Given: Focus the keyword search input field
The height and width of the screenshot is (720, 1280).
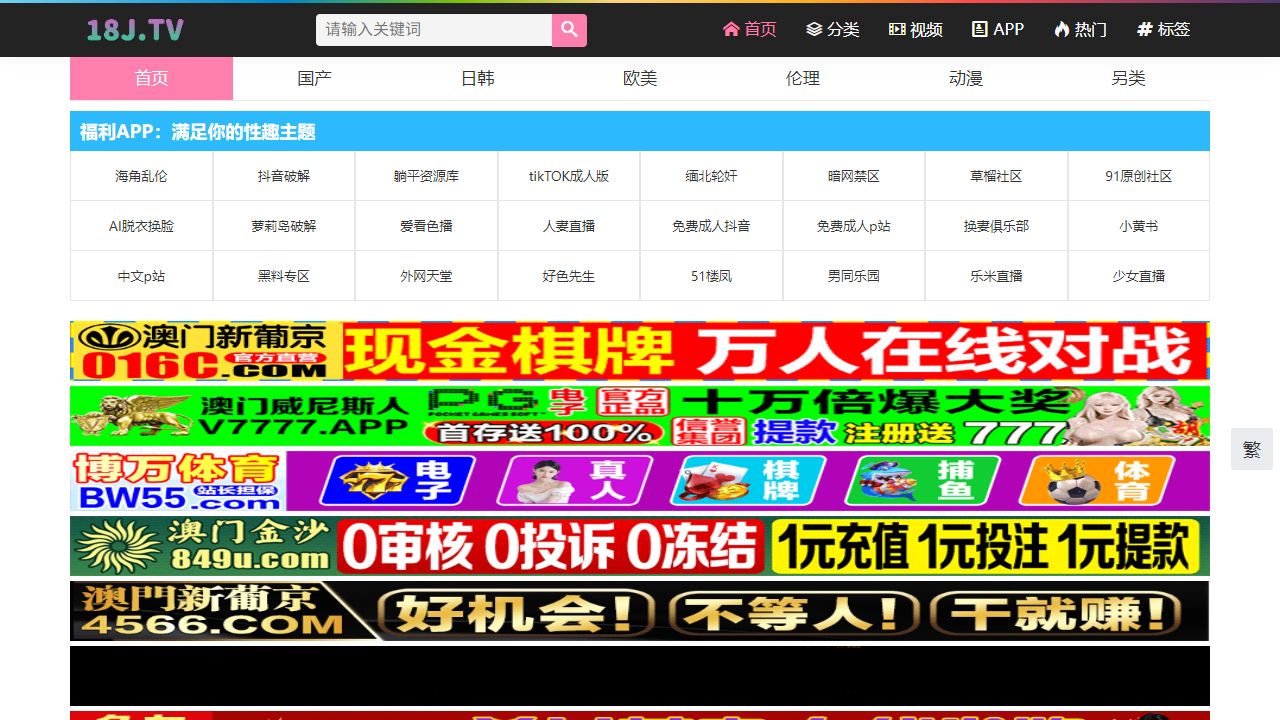Looking at the screenshot, I should pyautogui.click(x=434, y=30).
